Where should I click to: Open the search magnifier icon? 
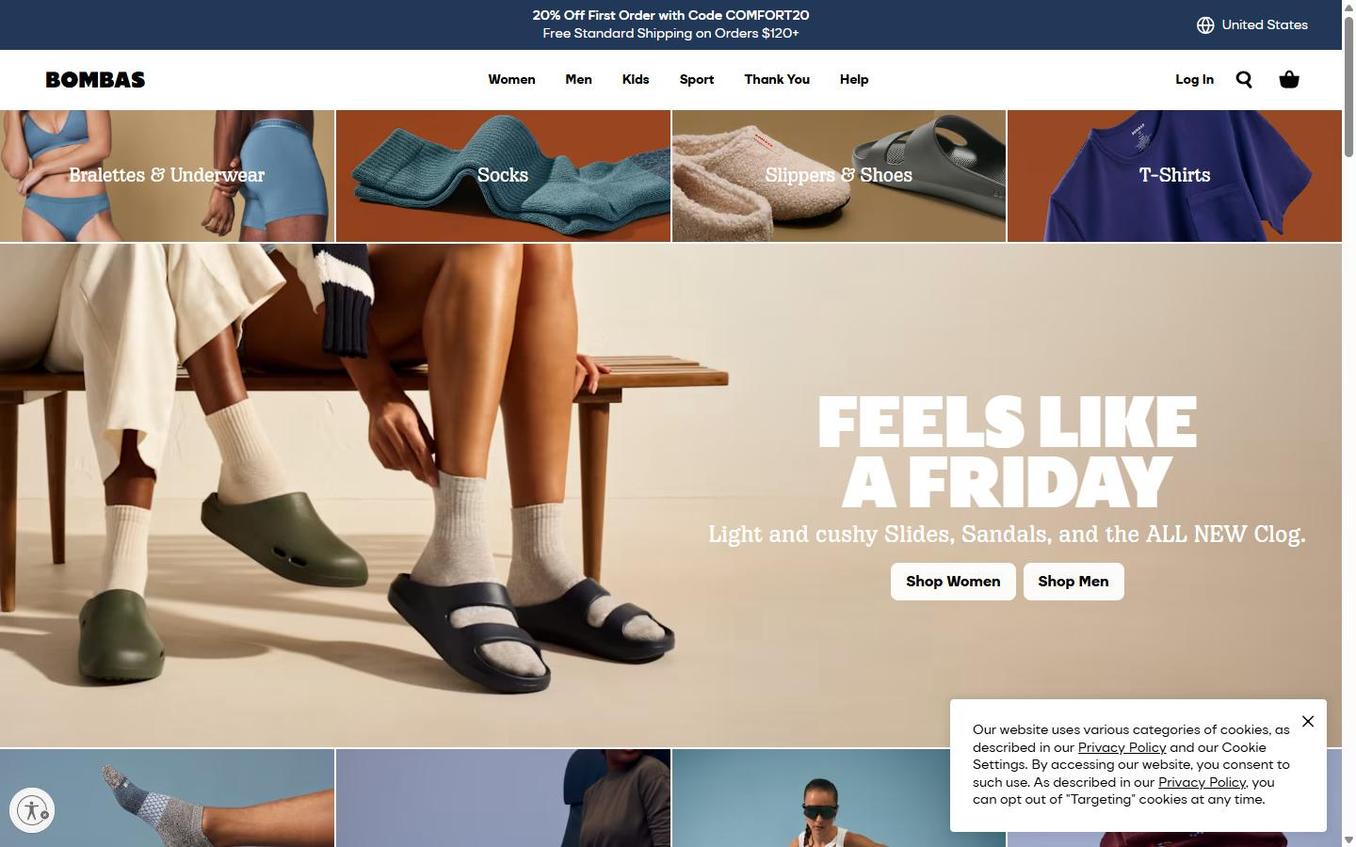tap(1244, 79)
